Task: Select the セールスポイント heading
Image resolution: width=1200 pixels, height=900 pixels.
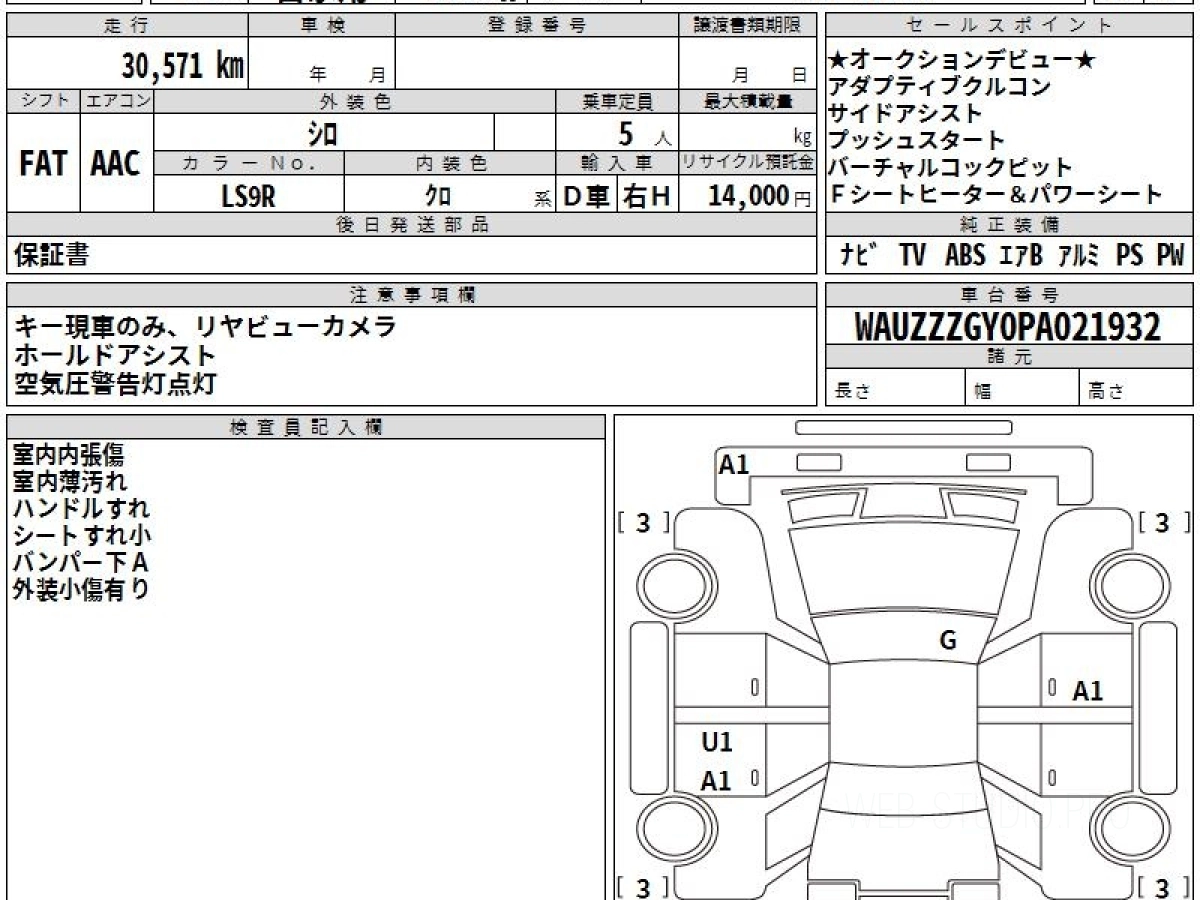Action: pyautogui.click(x=1009, y=26)
